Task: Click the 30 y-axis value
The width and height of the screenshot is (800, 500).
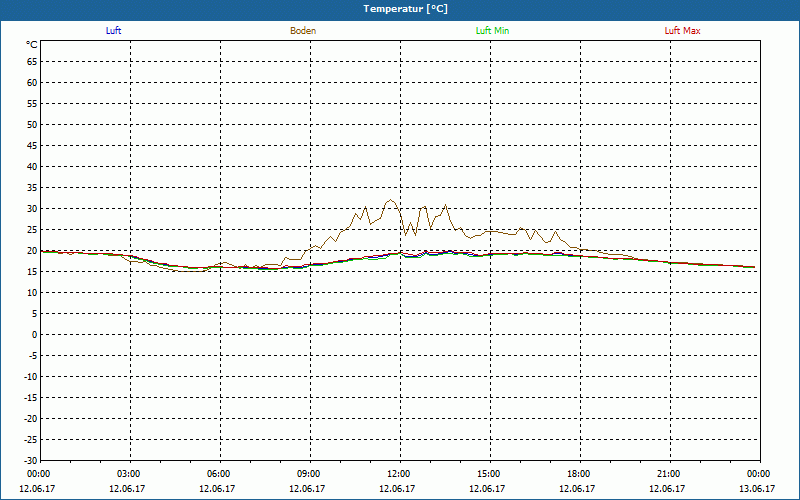Action: pyautogui.click(x=32, y=209)
